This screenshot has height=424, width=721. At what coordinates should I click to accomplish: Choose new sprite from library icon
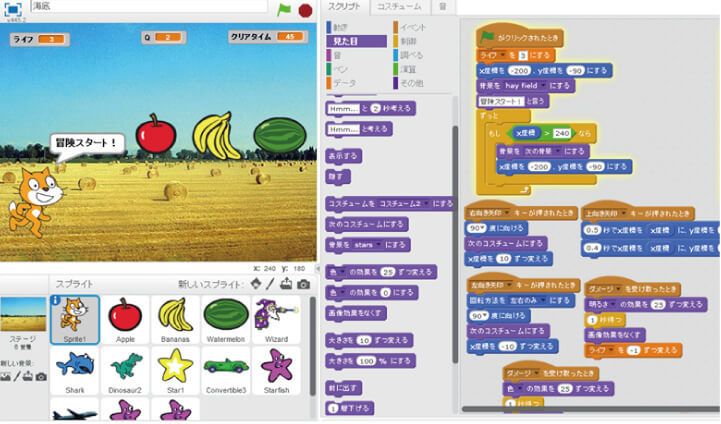click(256, 284)
